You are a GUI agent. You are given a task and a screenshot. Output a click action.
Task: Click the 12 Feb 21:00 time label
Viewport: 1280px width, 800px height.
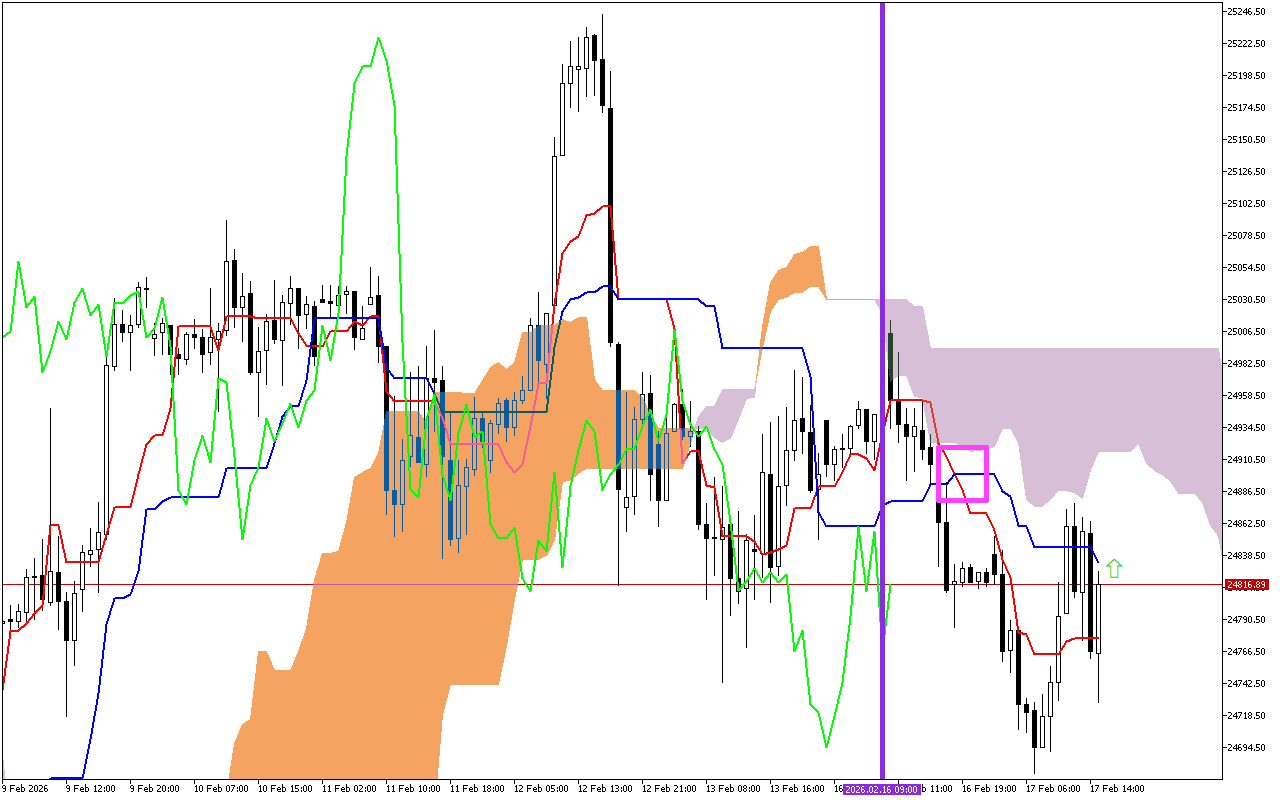(670, 789)
